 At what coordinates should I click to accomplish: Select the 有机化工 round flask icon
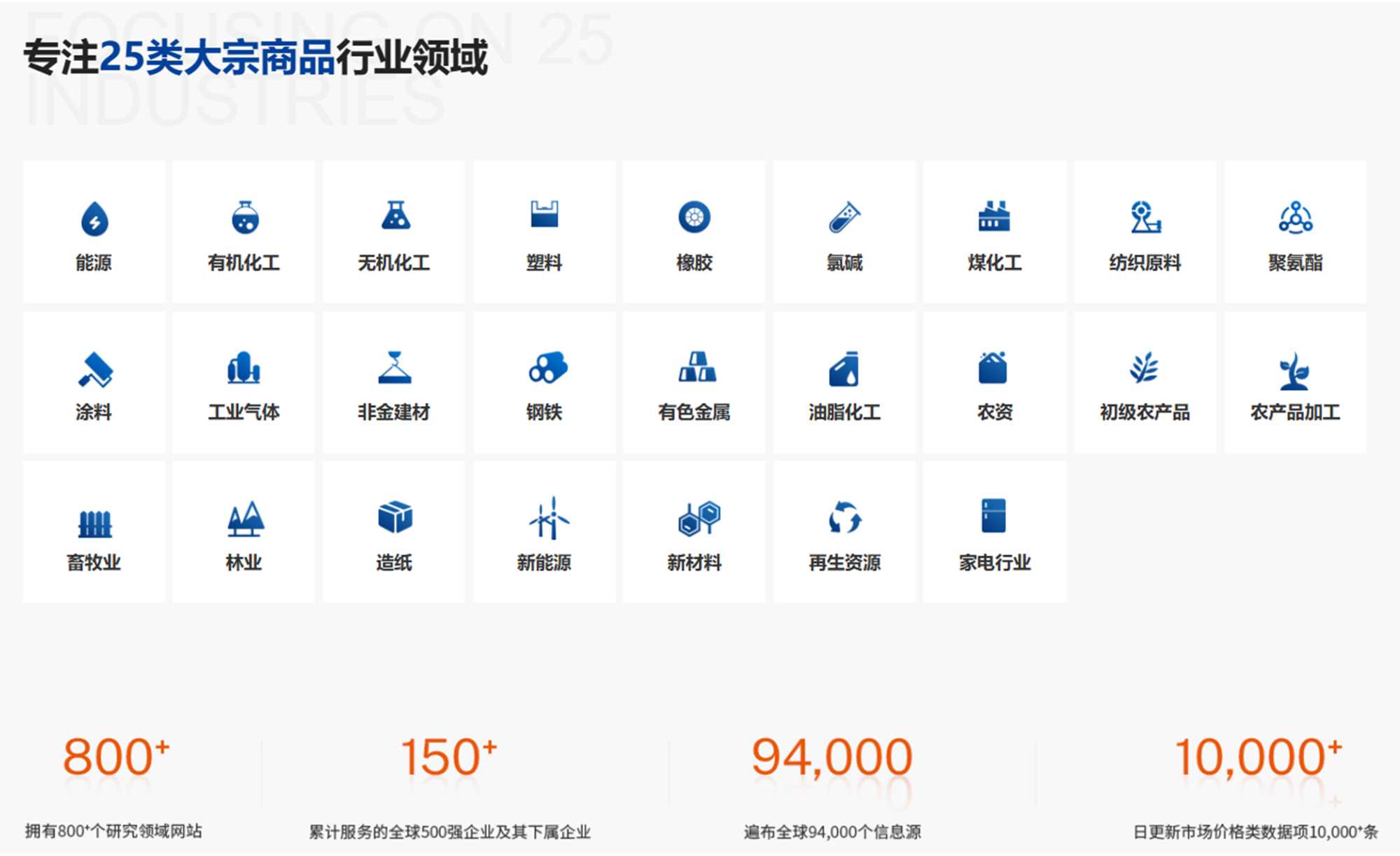pyautogui.click(x=244, y=217)
